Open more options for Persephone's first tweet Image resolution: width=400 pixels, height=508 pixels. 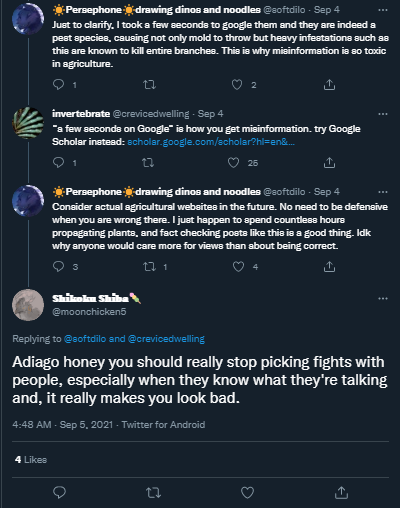click(x=383, y=10)
